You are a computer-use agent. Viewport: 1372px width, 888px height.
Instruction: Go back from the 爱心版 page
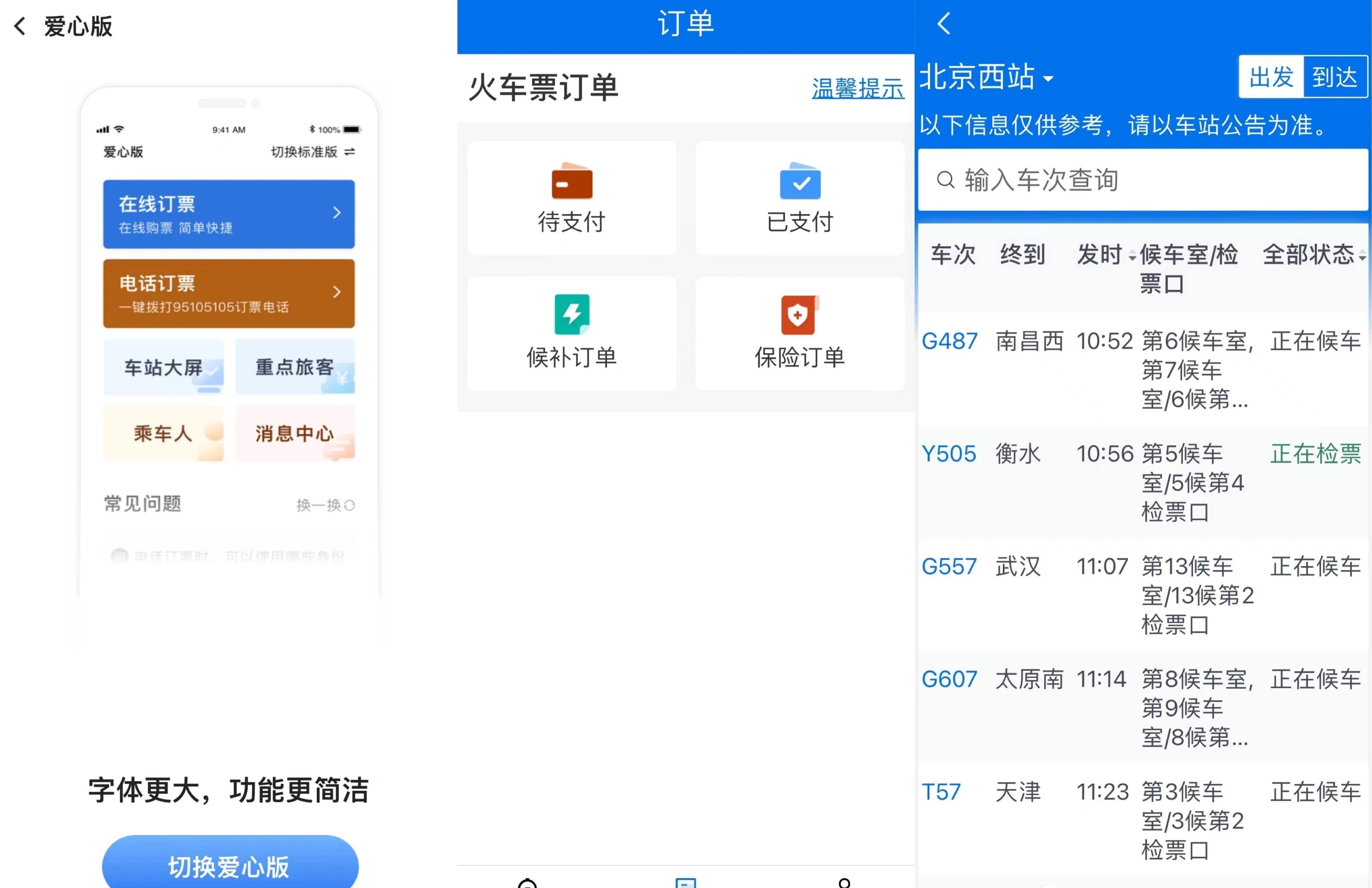click(20, 26)
